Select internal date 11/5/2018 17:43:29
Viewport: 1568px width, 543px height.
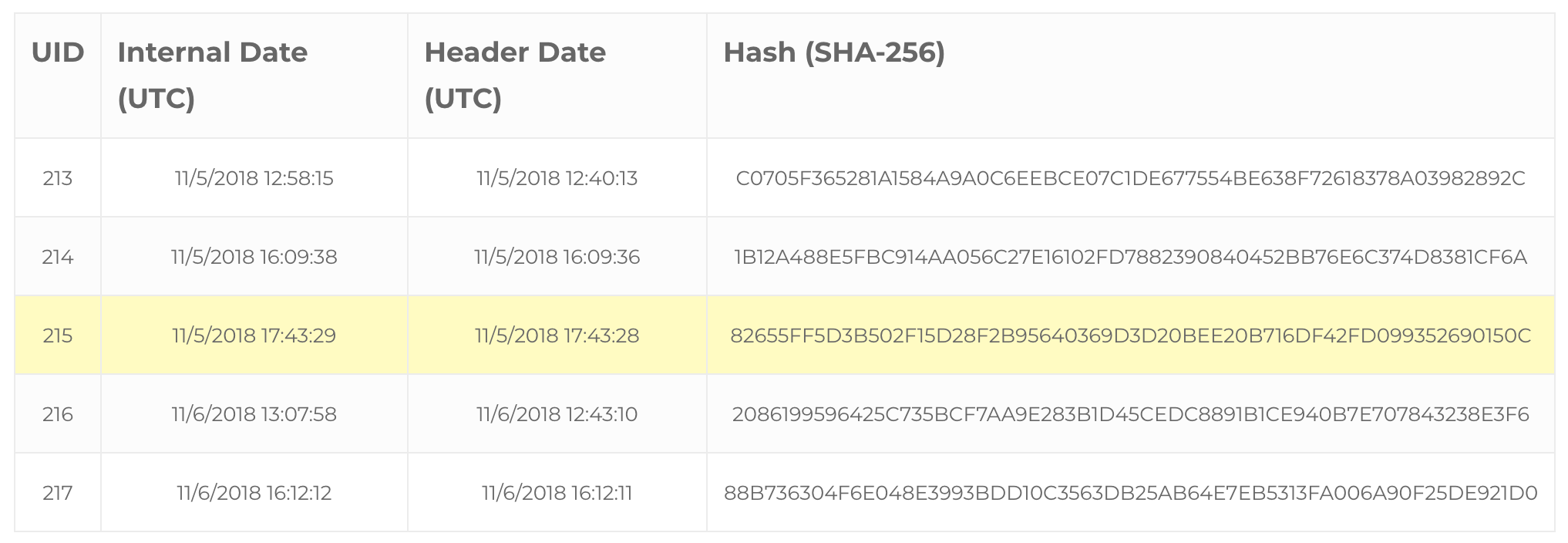pos(254,336)
